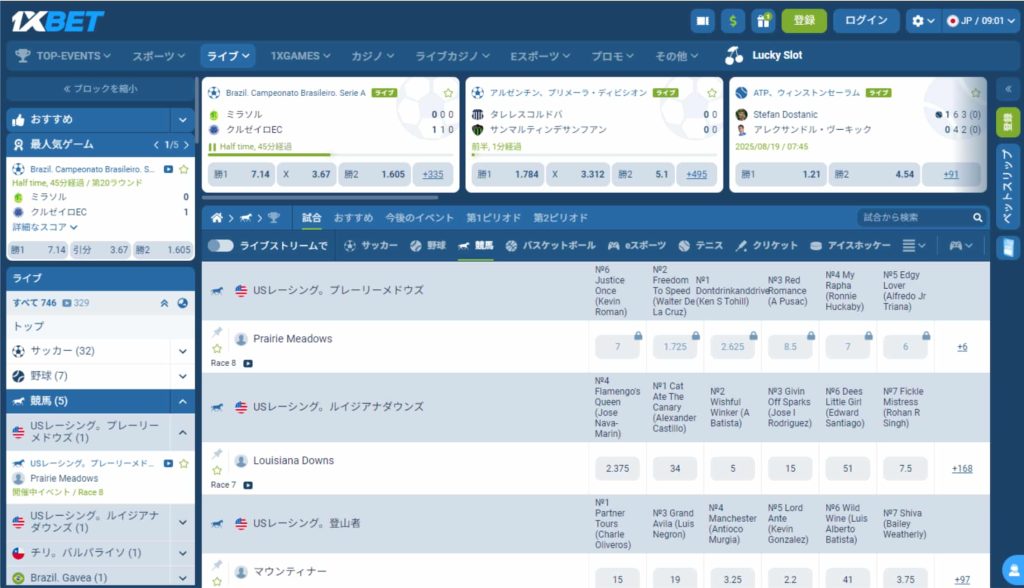Favorite the タレレスコルドバ featured card

point(712,93)
